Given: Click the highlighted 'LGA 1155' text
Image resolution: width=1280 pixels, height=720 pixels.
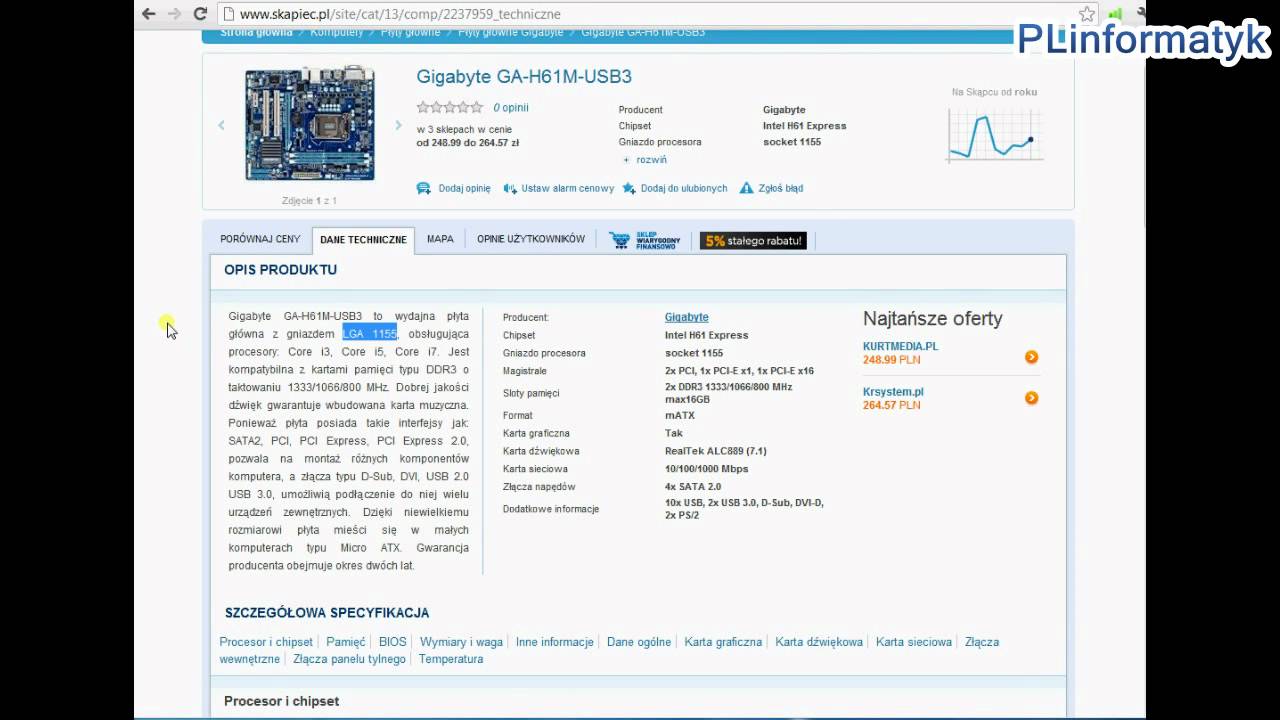Looking at the screenshot, I should click(x=370, y=334).
